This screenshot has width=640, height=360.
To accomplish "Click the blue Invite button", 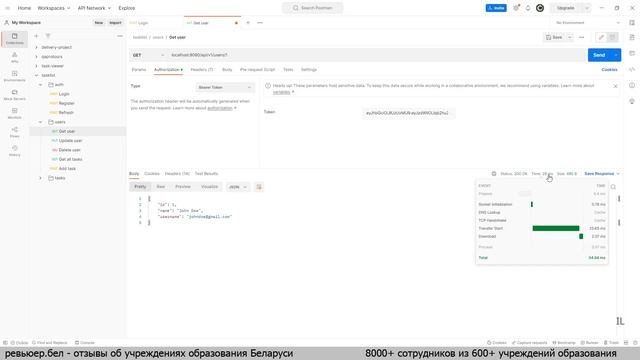I will click(496, 8).
